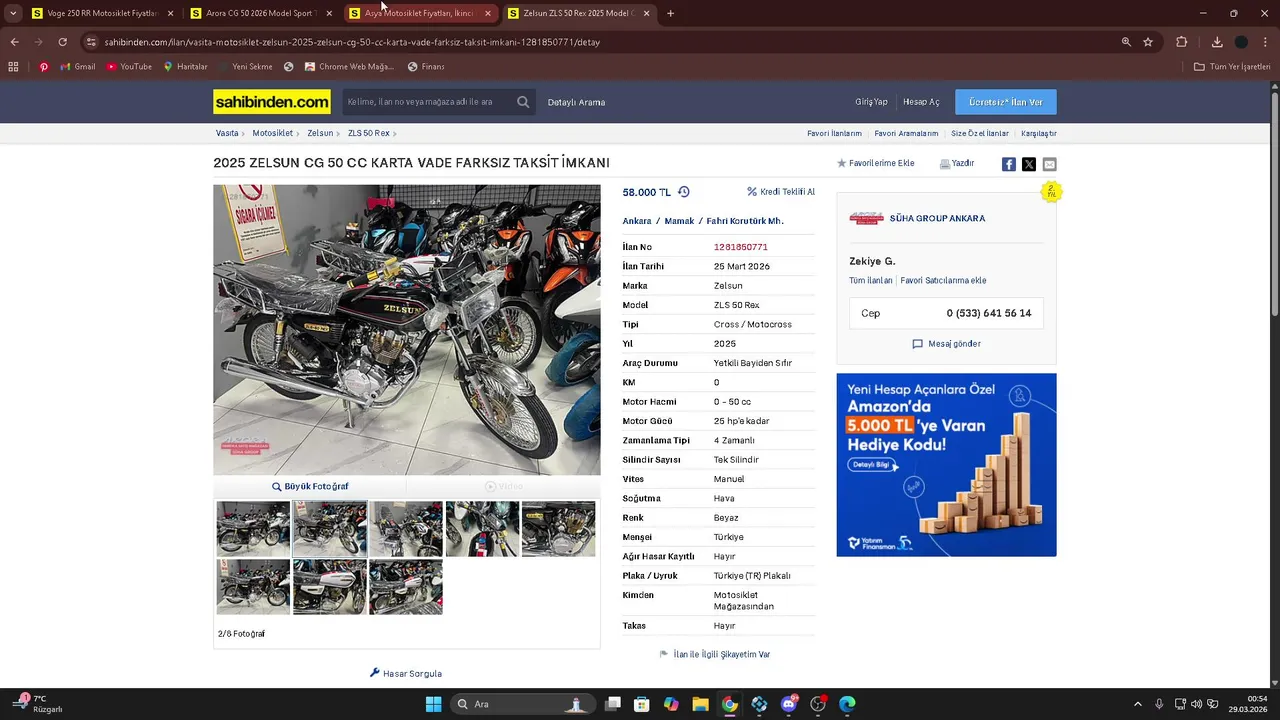Viewport: 1280px width, 720px height.
Task: Select fifth thumbnail in first gallery row
Action: (558, 529)
